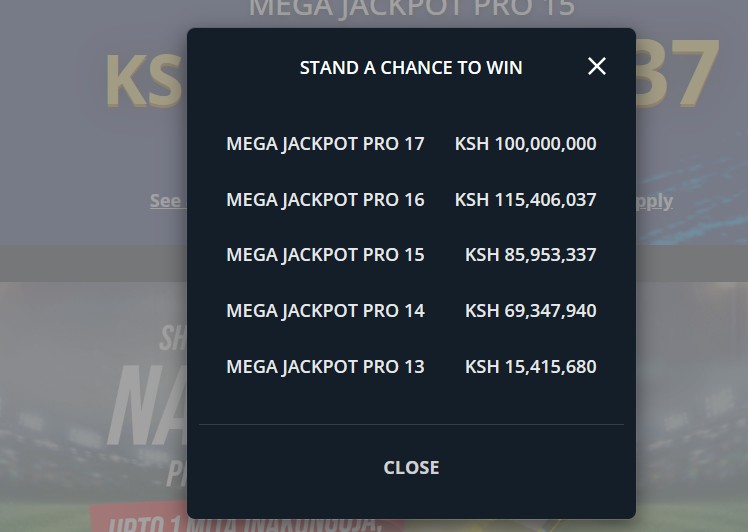748x532 pixels.
Task: Close the popup using the X icon
Action: pos(597,67)
